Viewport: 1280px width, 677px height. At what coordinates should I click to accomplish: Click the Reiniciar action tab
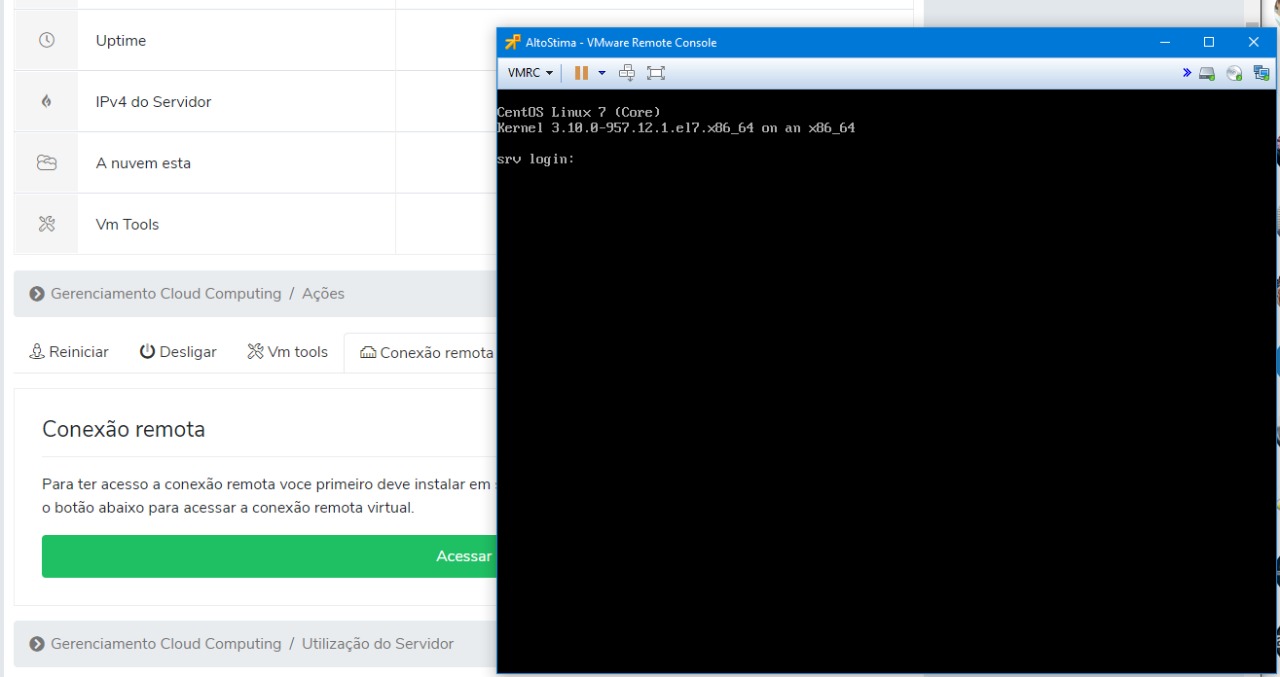(69, 352)
